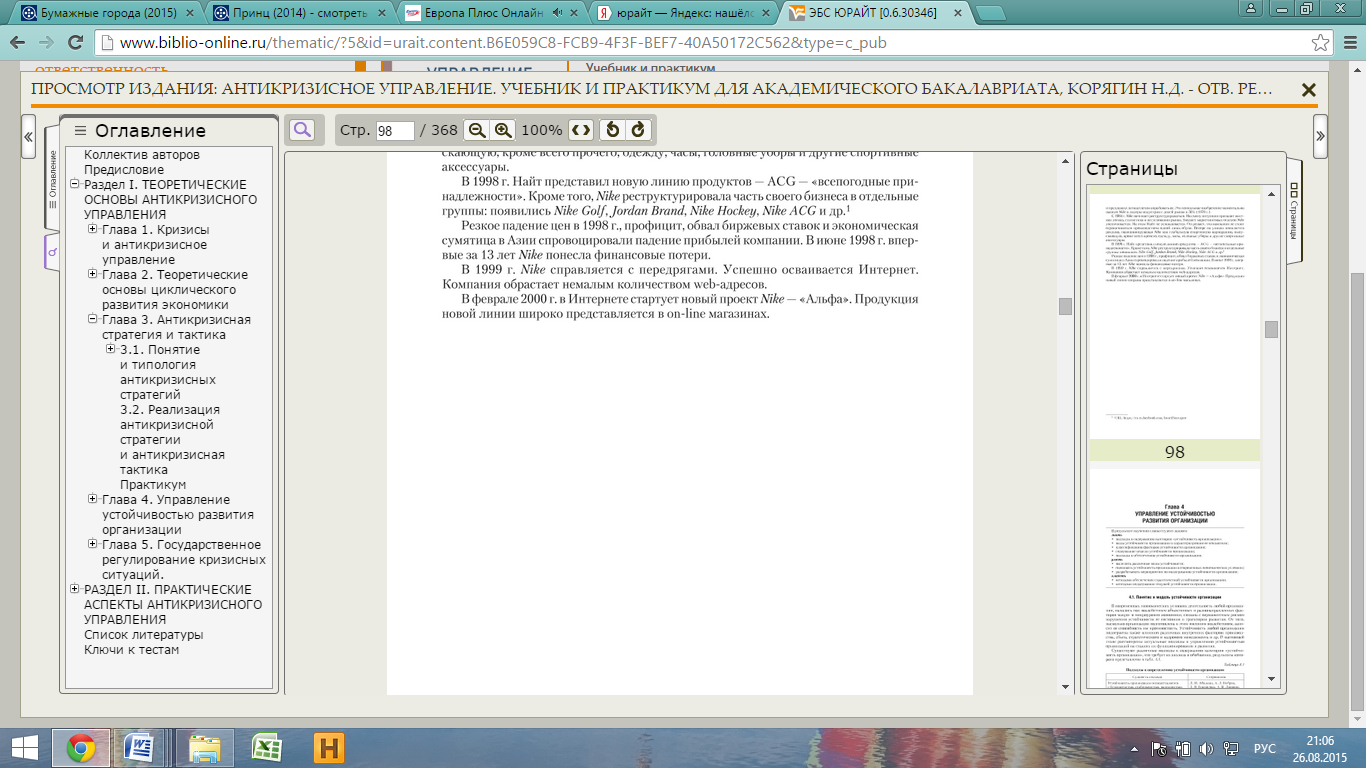Switch to юрайт — Яндекс tab
This screenshot has width=1366, height=768.
click(x=683, y=14)
